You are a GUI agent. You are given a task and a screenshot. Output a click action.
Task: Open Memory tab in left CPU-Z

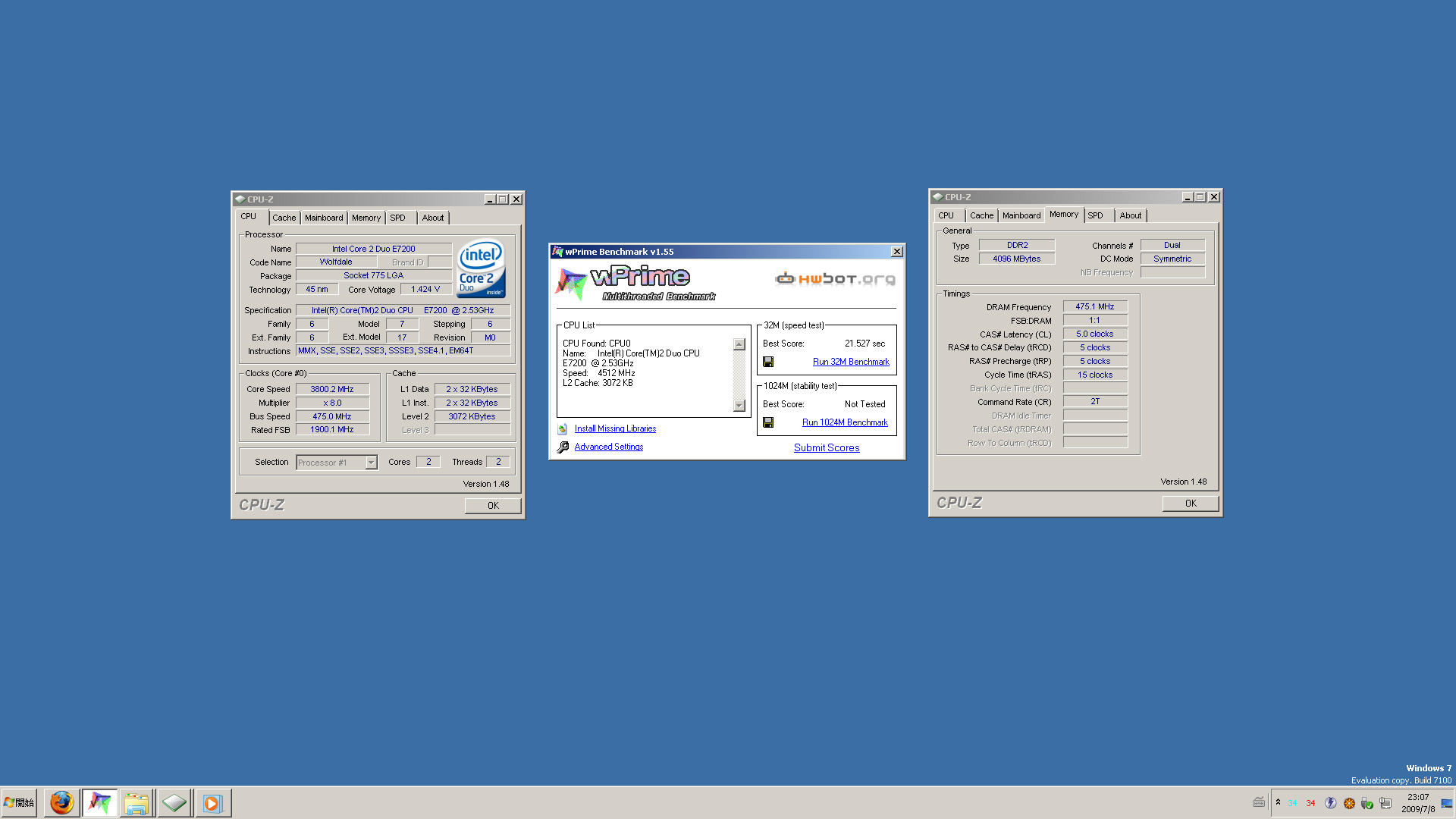pyautogui.click(x=366, y=218)
